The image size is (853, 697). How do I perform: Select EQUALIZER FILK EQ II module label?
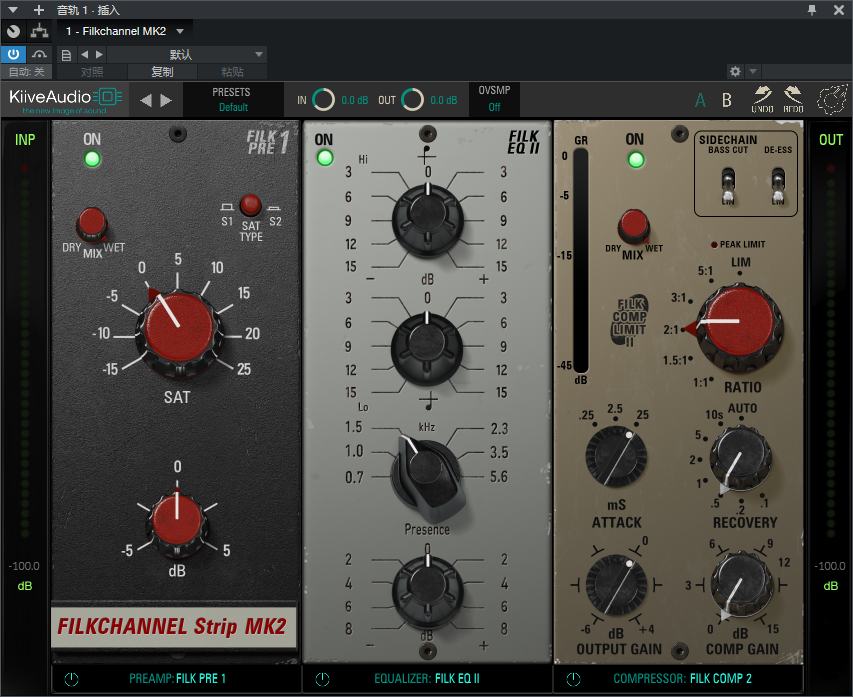pyautogui.click(x=427, y=679)
